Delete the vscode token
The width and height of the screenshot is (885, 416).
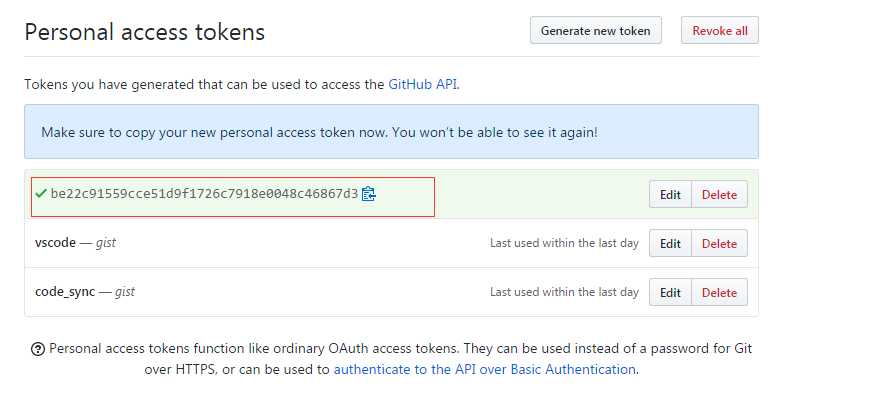click(x=719, y=244)
